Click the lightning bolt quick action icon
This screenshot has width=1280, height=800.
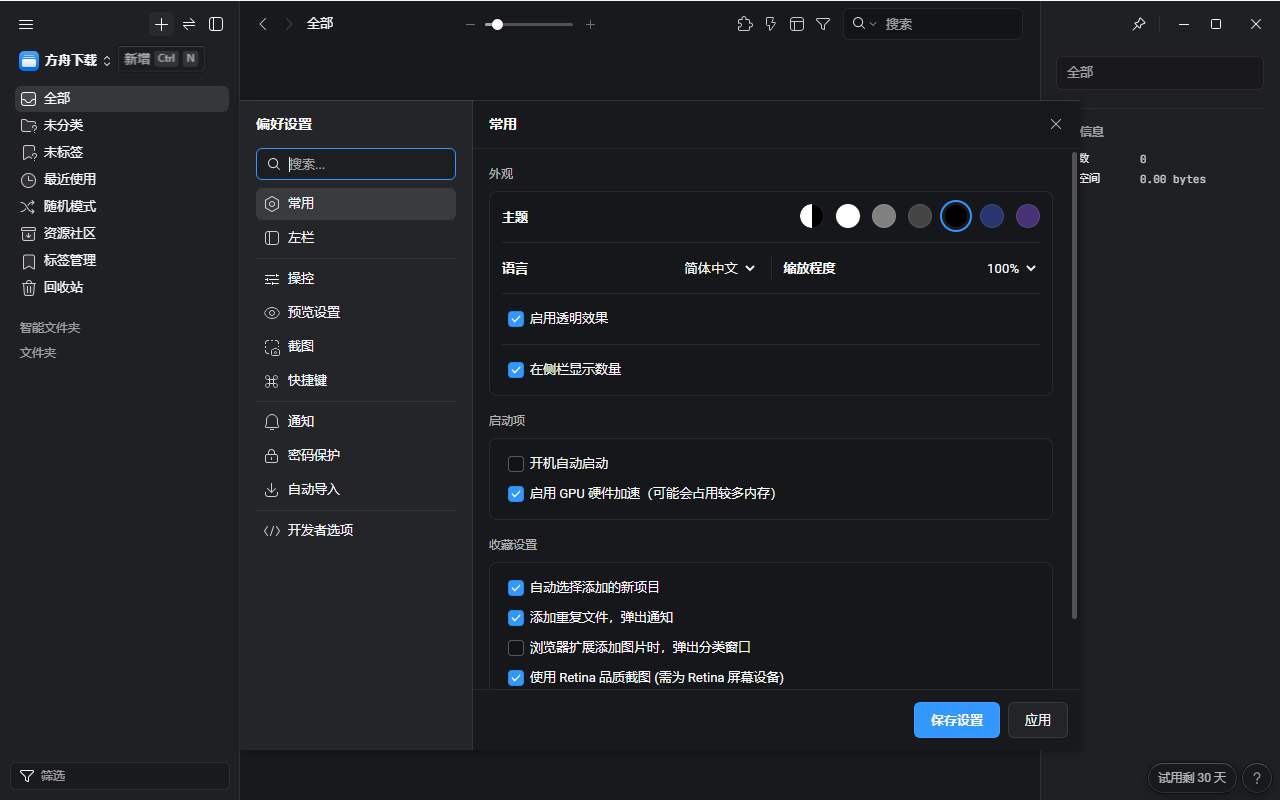click(770, 23)
